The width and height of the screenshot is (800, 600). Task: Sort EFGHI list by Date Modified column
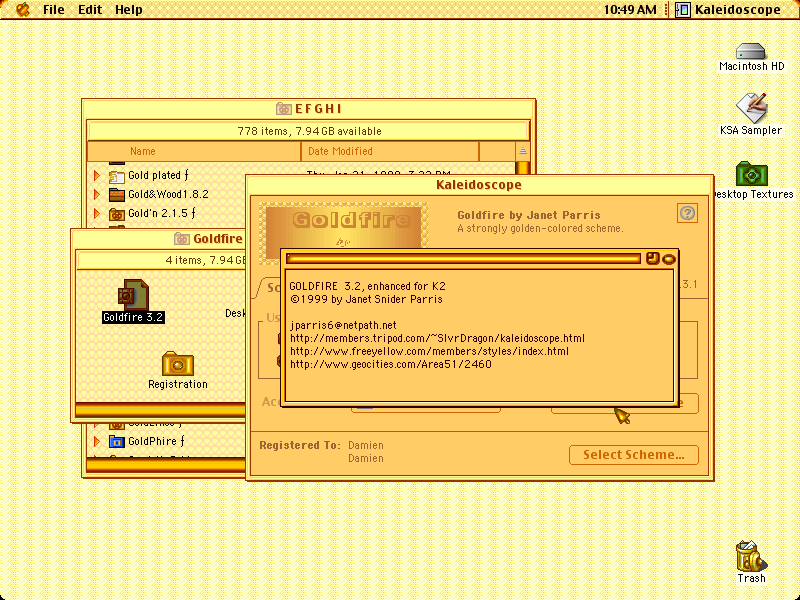[x=390, y=151]
